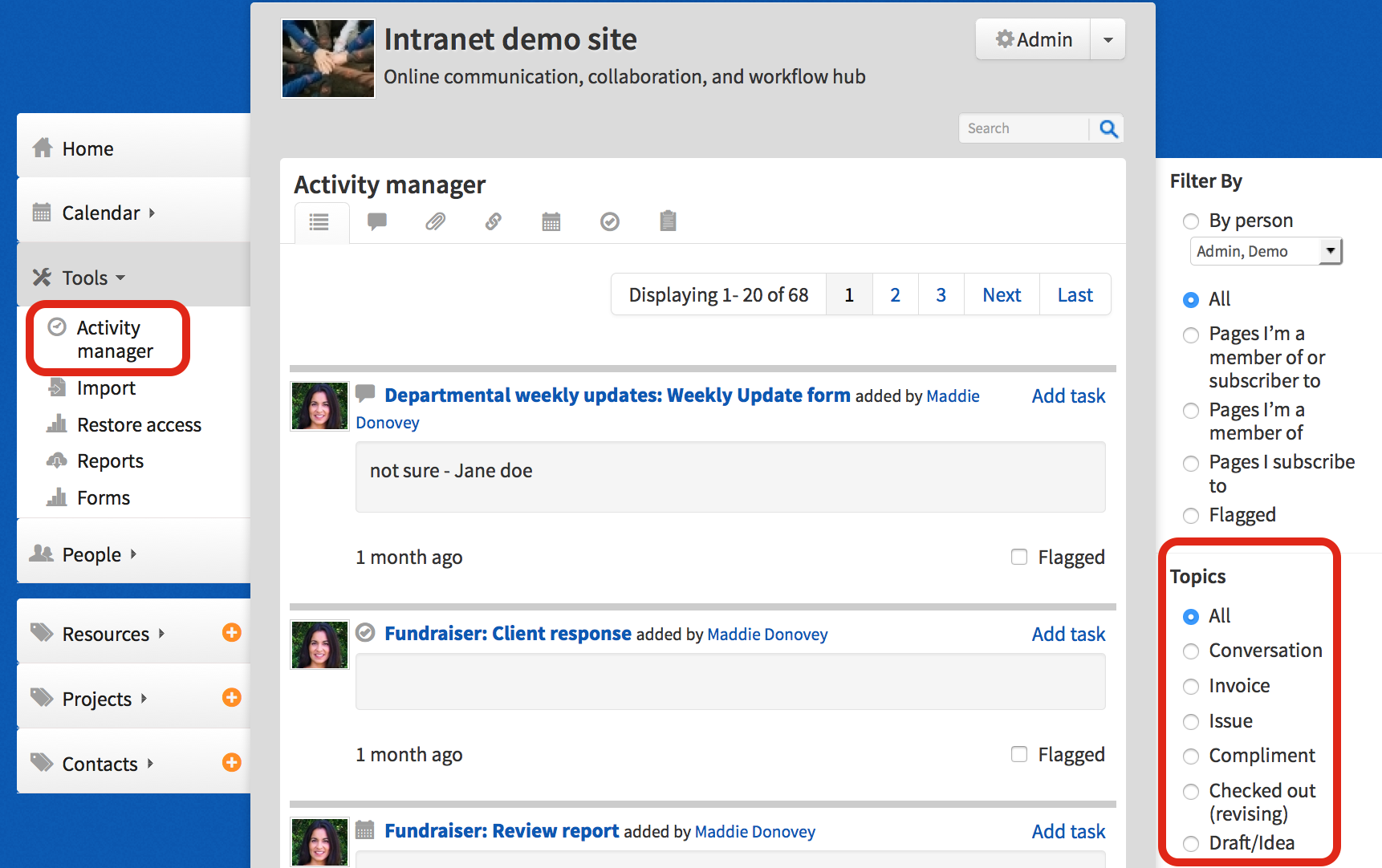Open the calendar events icon tab
The image size is (1382, 868).
tap(551, 221)
